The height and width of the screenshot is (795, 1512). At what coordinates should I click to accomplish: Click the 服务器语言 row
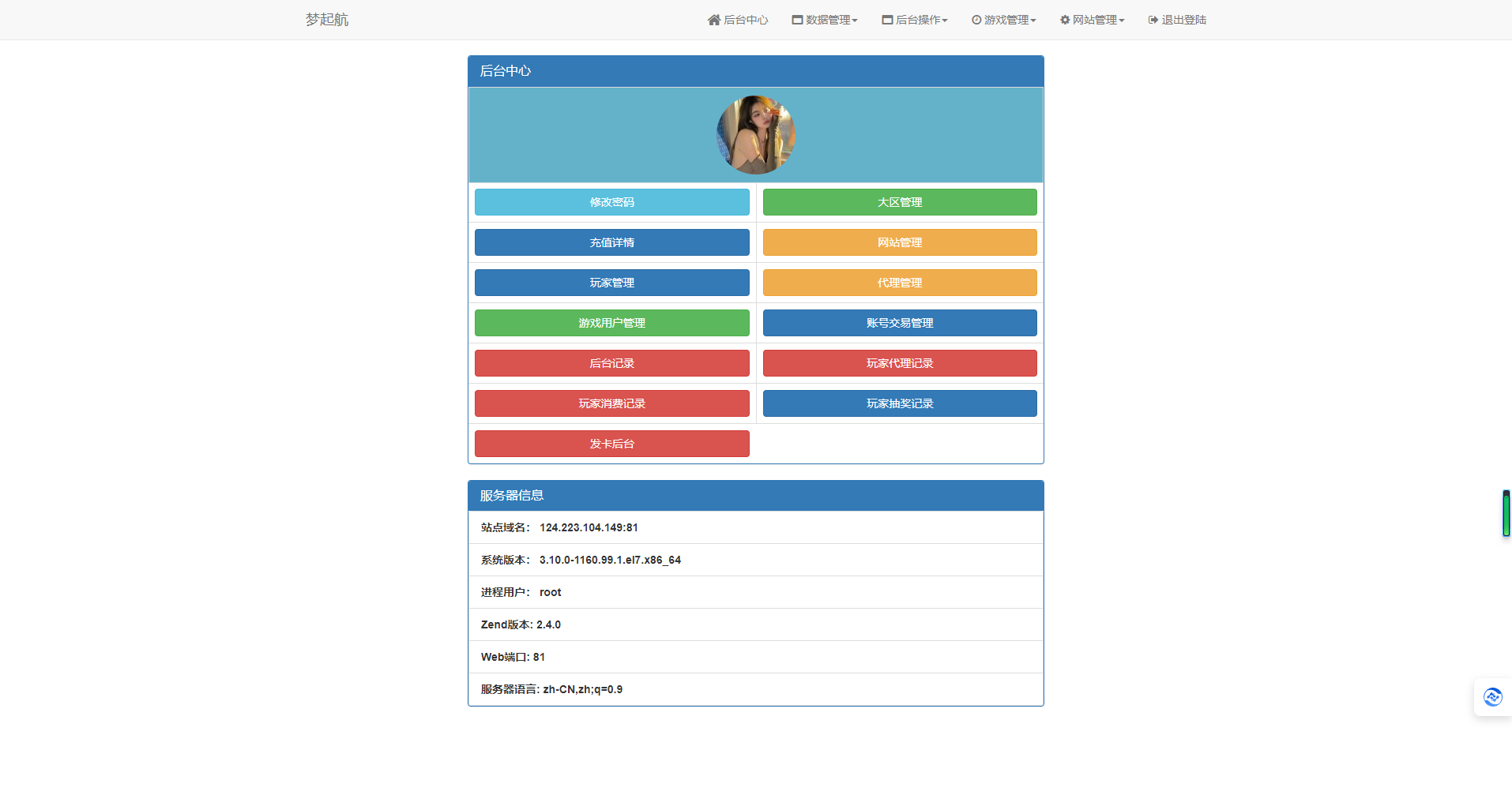(756, 689)
